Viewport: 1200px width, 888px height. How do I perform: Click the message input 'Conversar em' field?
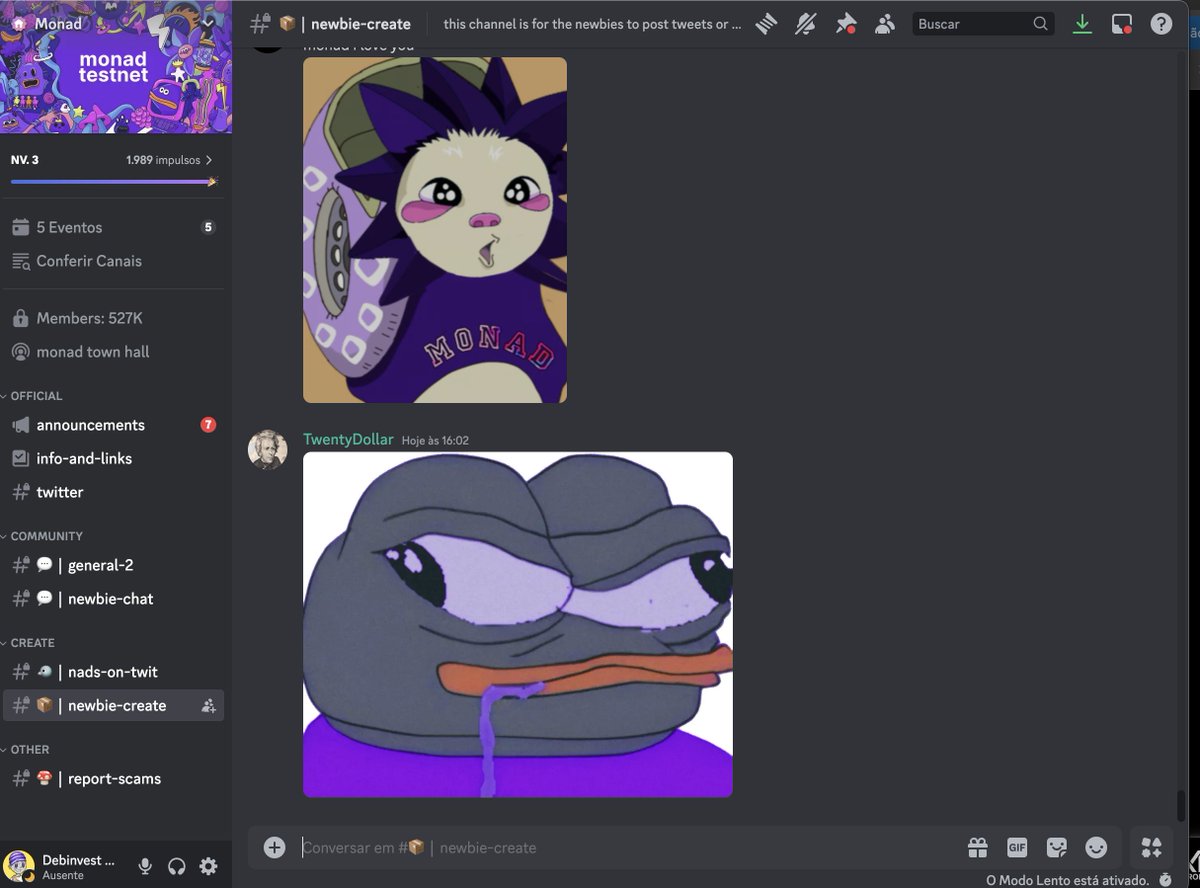coord(625,847)
